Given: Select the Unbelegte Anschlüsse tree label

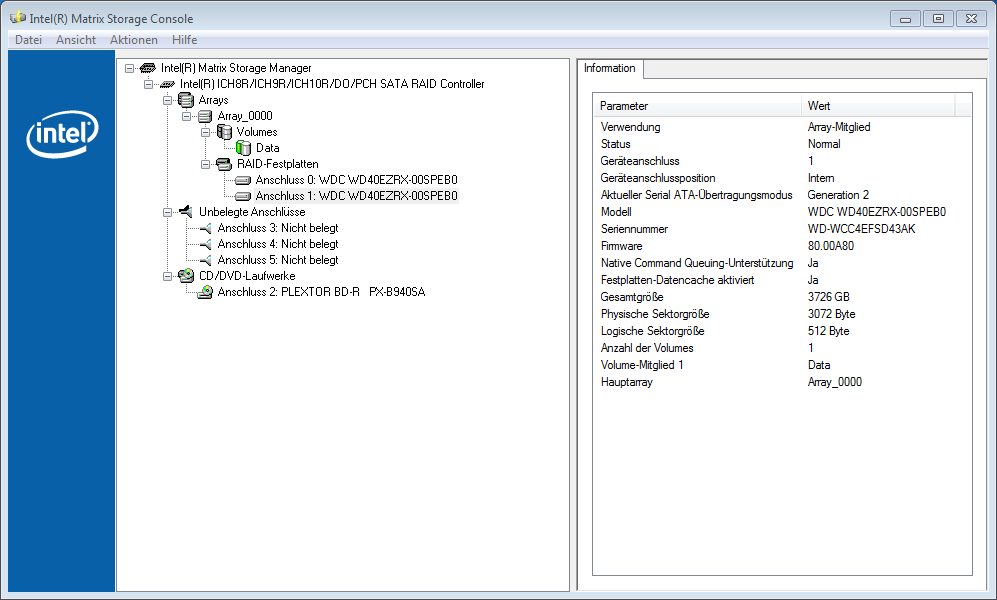Looking at the screenshot, I should click(x=252, y=212).
